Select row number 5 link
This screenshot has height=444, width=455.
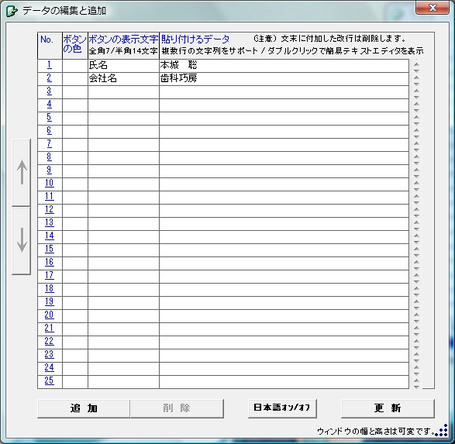(49, 117)
